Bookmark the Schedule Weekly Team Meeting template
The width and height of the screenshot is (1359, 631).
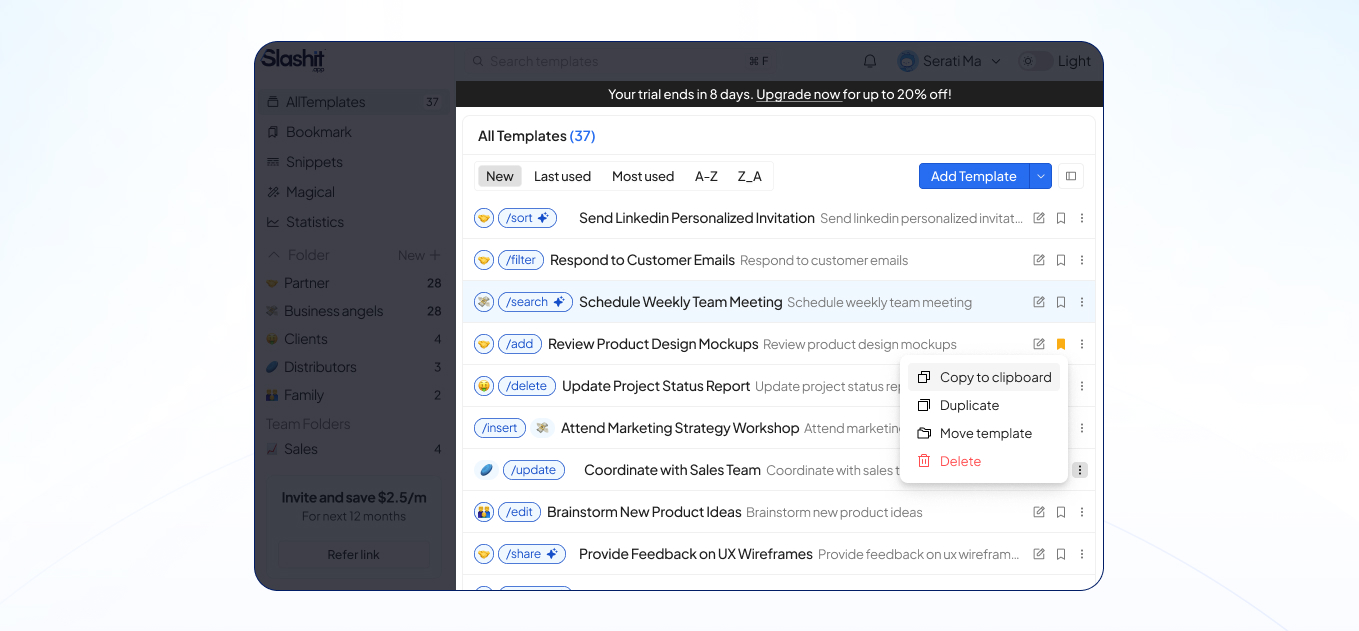click(1061, 302)
